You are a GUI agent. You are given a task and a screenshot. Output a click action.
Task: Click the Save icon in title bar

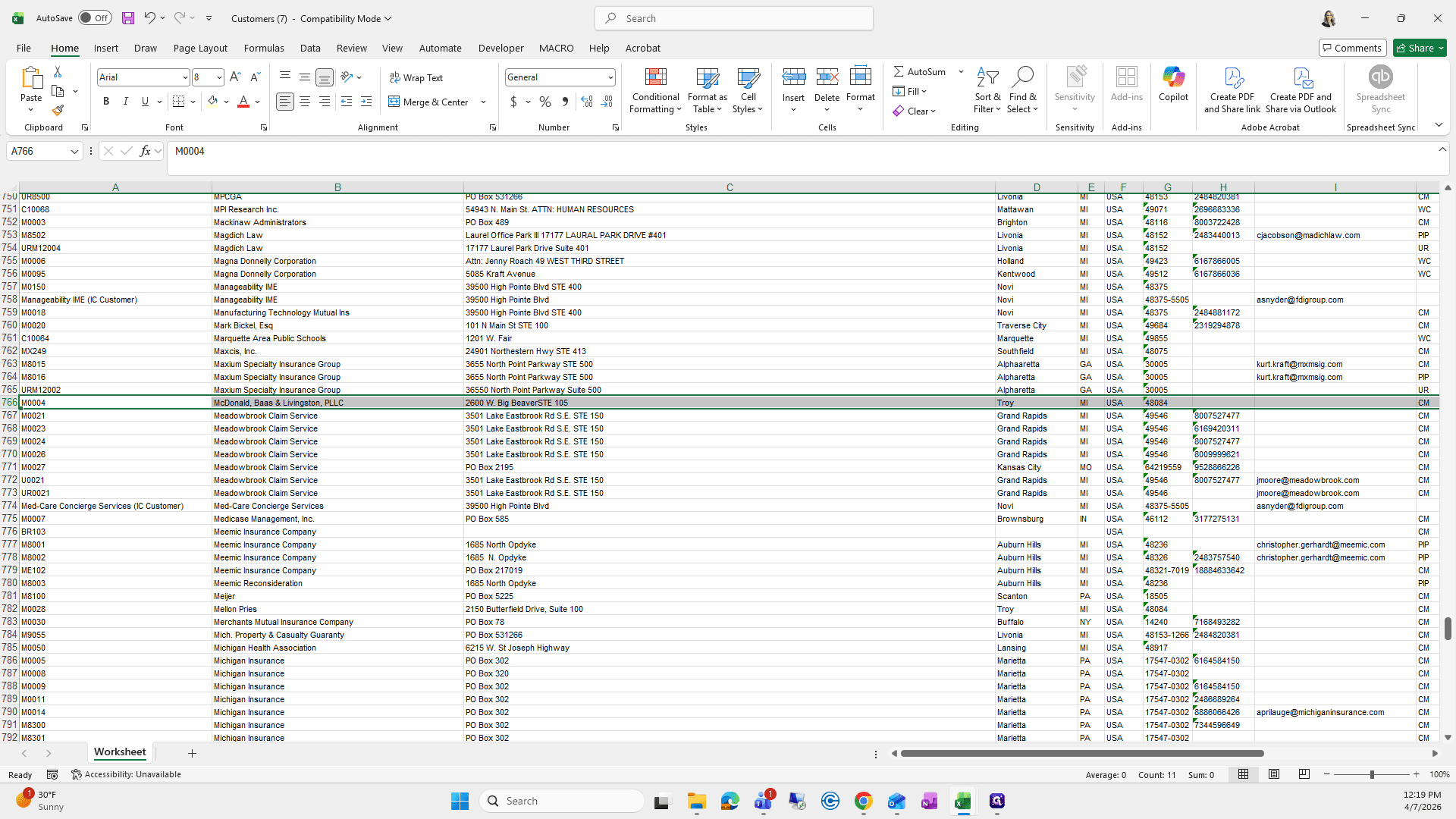[128, 18]
